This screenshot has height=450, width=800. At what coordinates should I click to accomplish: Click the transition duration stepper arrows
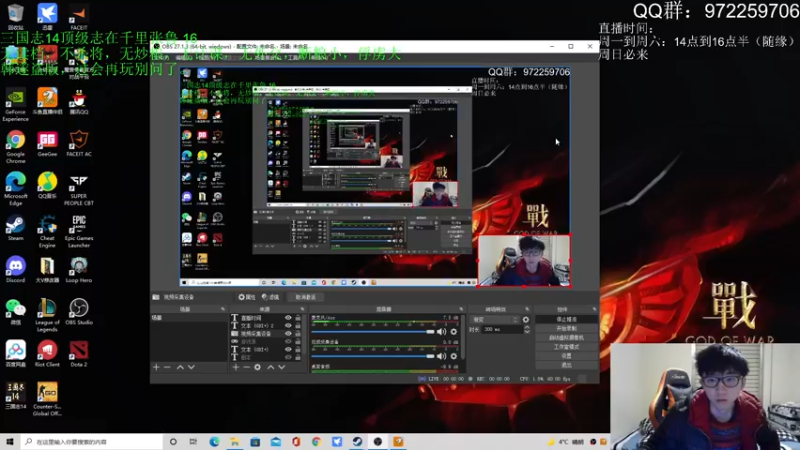point(527,330)
